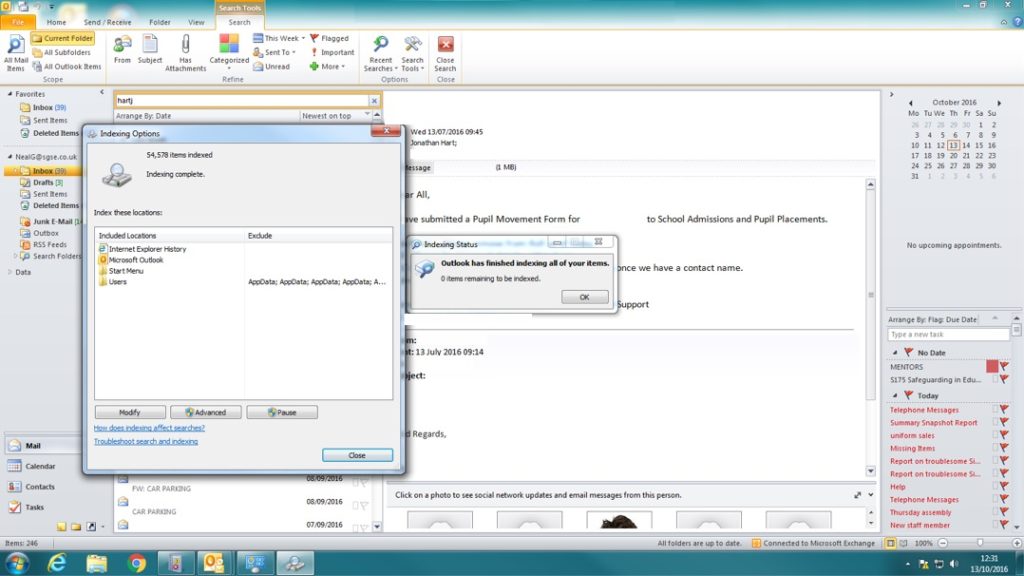The width and height of the screenshot is (1024, 576).
Task: Collapse the Favorites group
Action: click(x=10, y=94)
